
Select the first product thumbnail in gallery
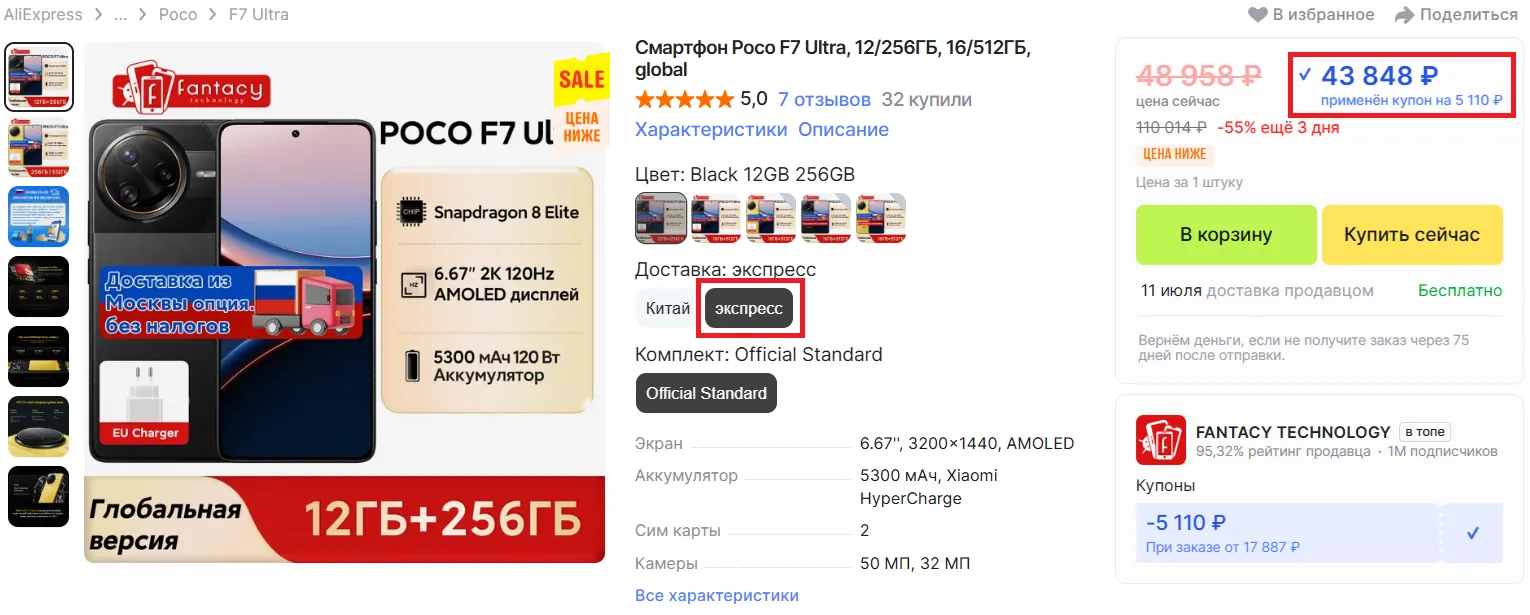click(39, 77)
